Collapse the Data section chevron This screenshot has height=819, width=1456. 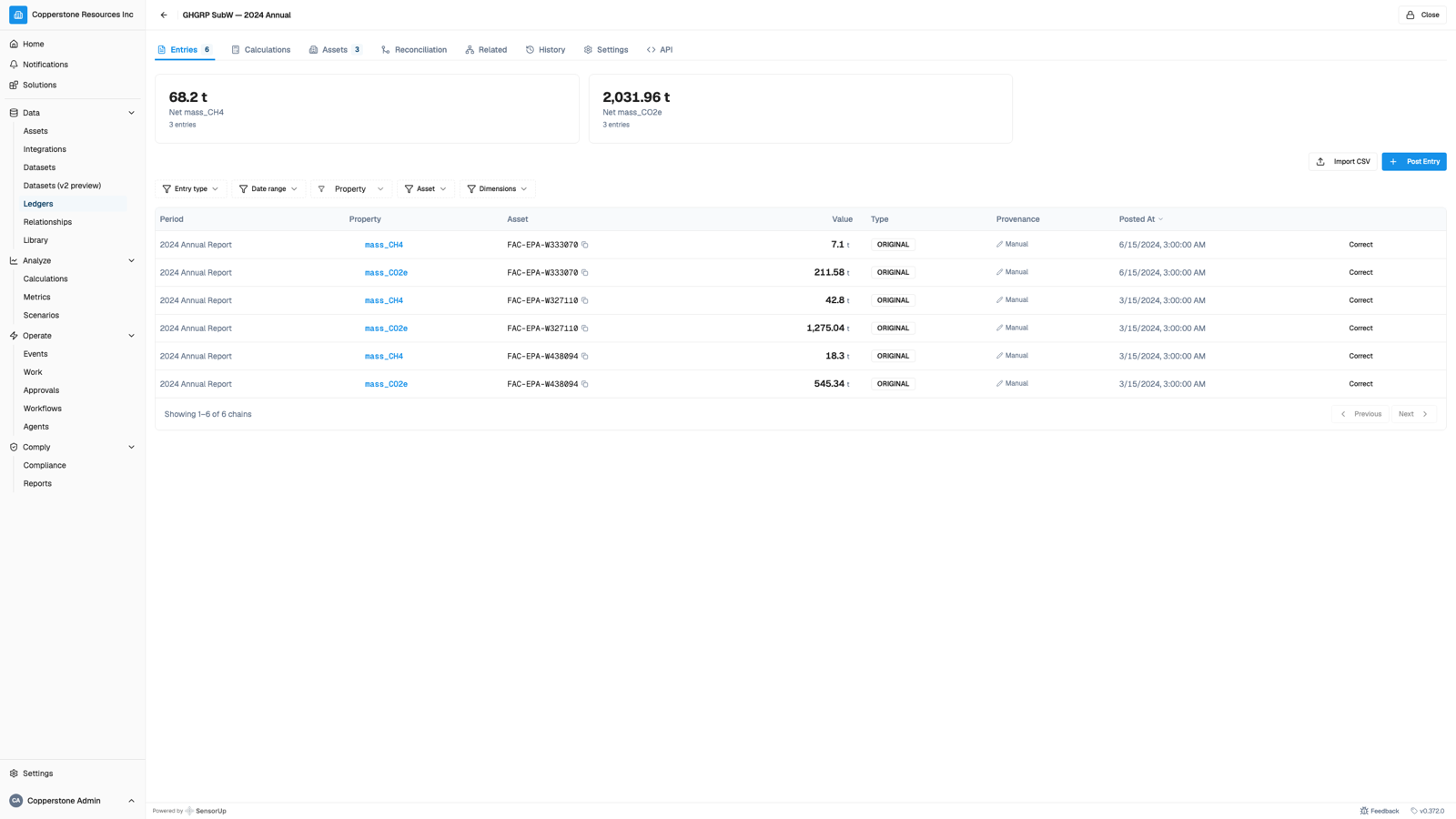click(131, 113)
